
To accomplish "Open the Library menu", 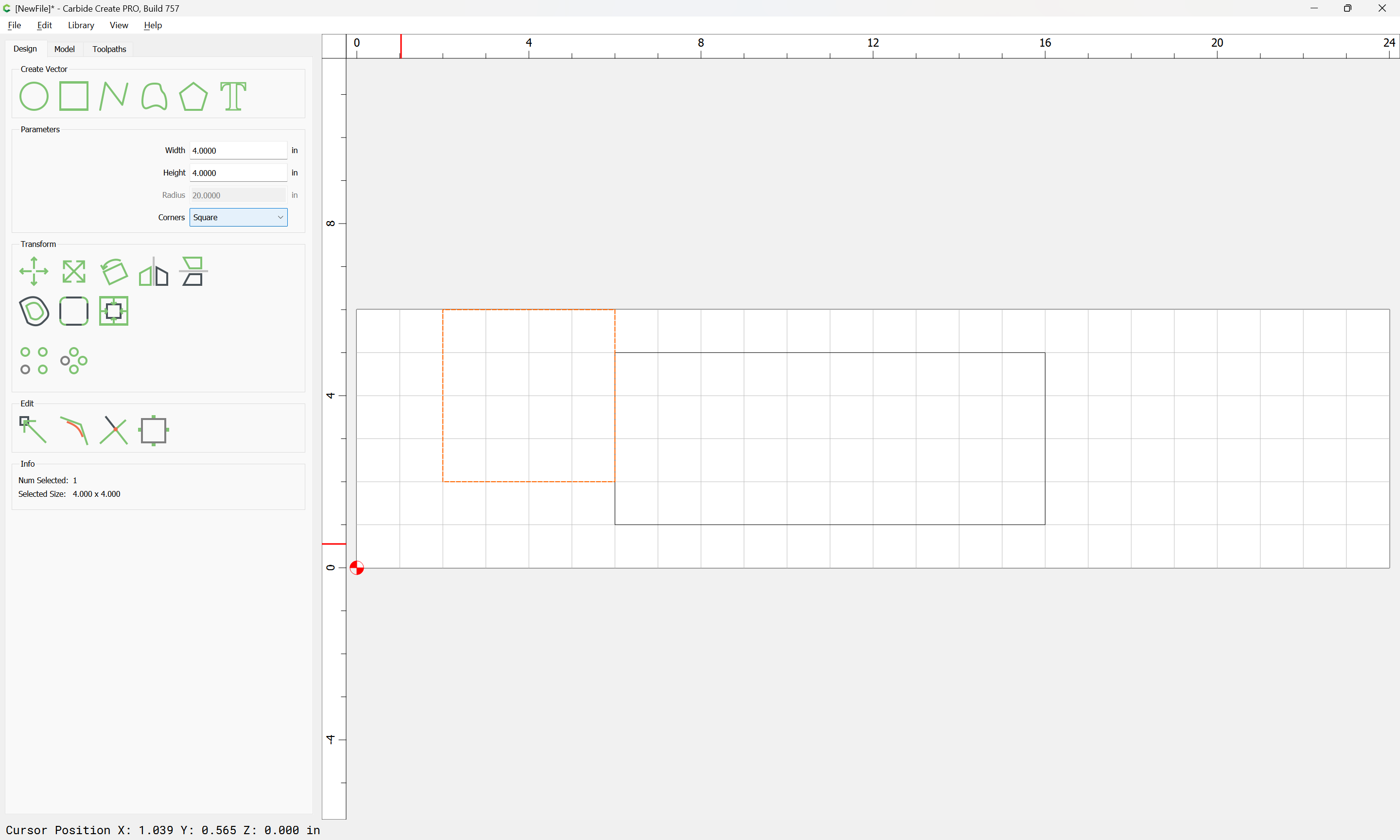I will pos(81,25).
